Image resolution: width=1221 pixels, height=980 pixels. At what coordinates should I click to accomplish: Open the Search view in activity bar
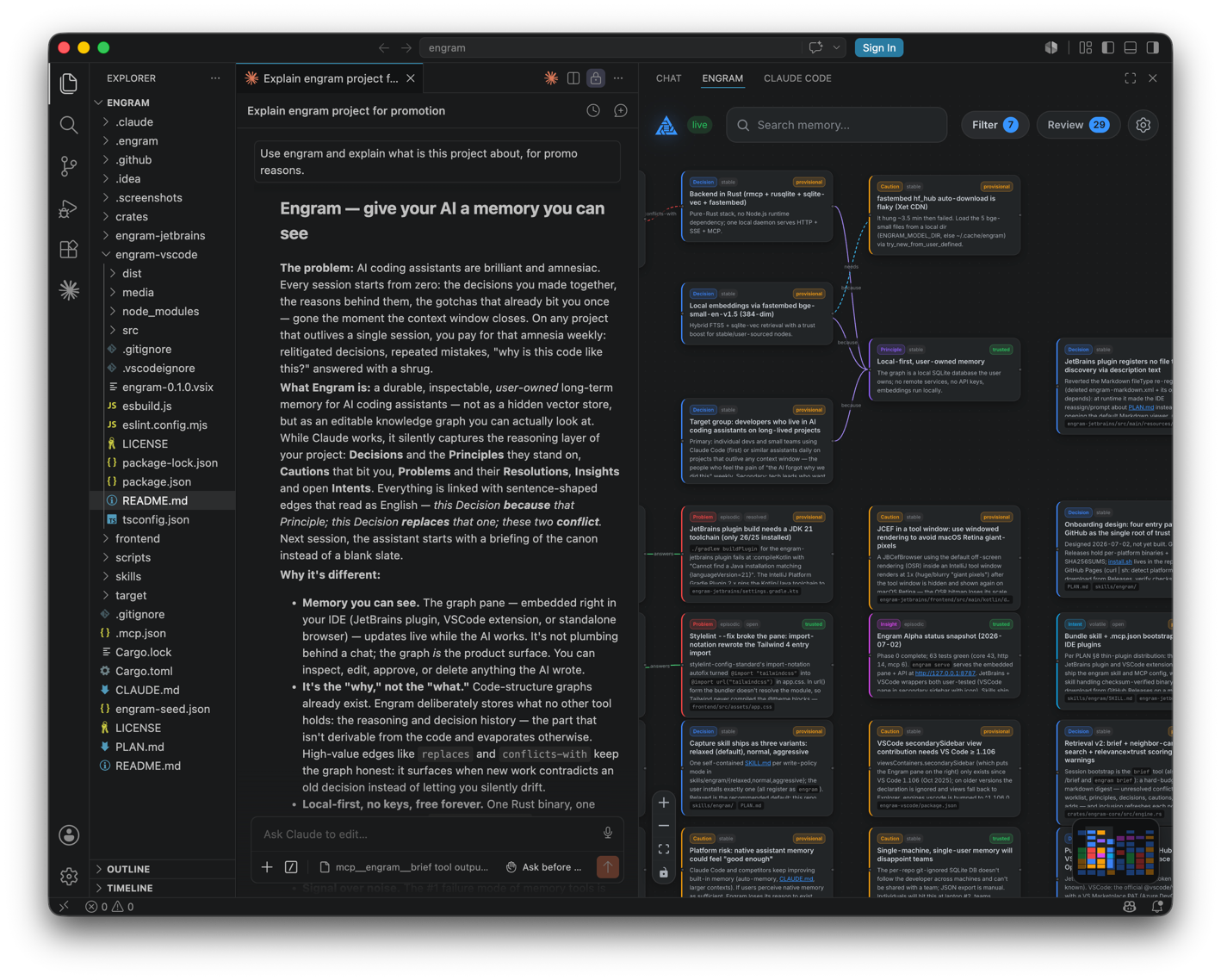coord(69,125)
